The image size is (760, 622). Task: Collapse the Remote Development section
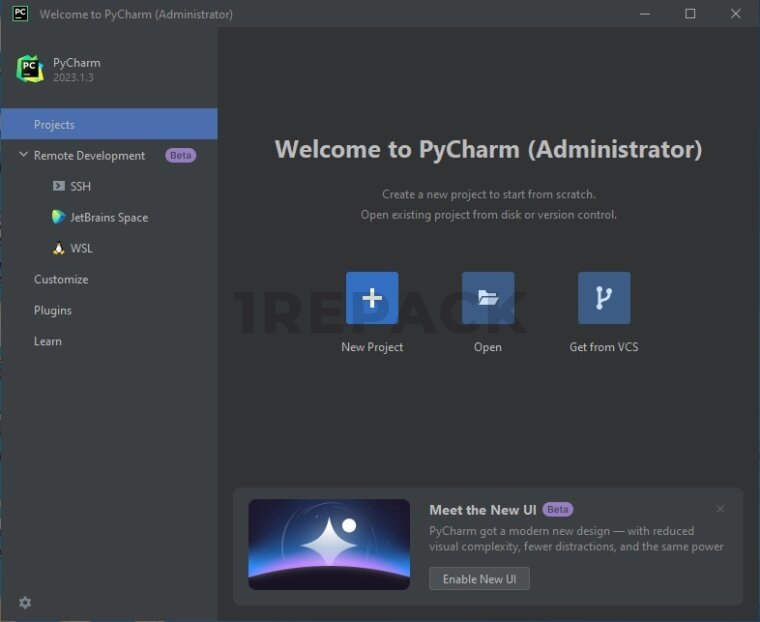24,156
